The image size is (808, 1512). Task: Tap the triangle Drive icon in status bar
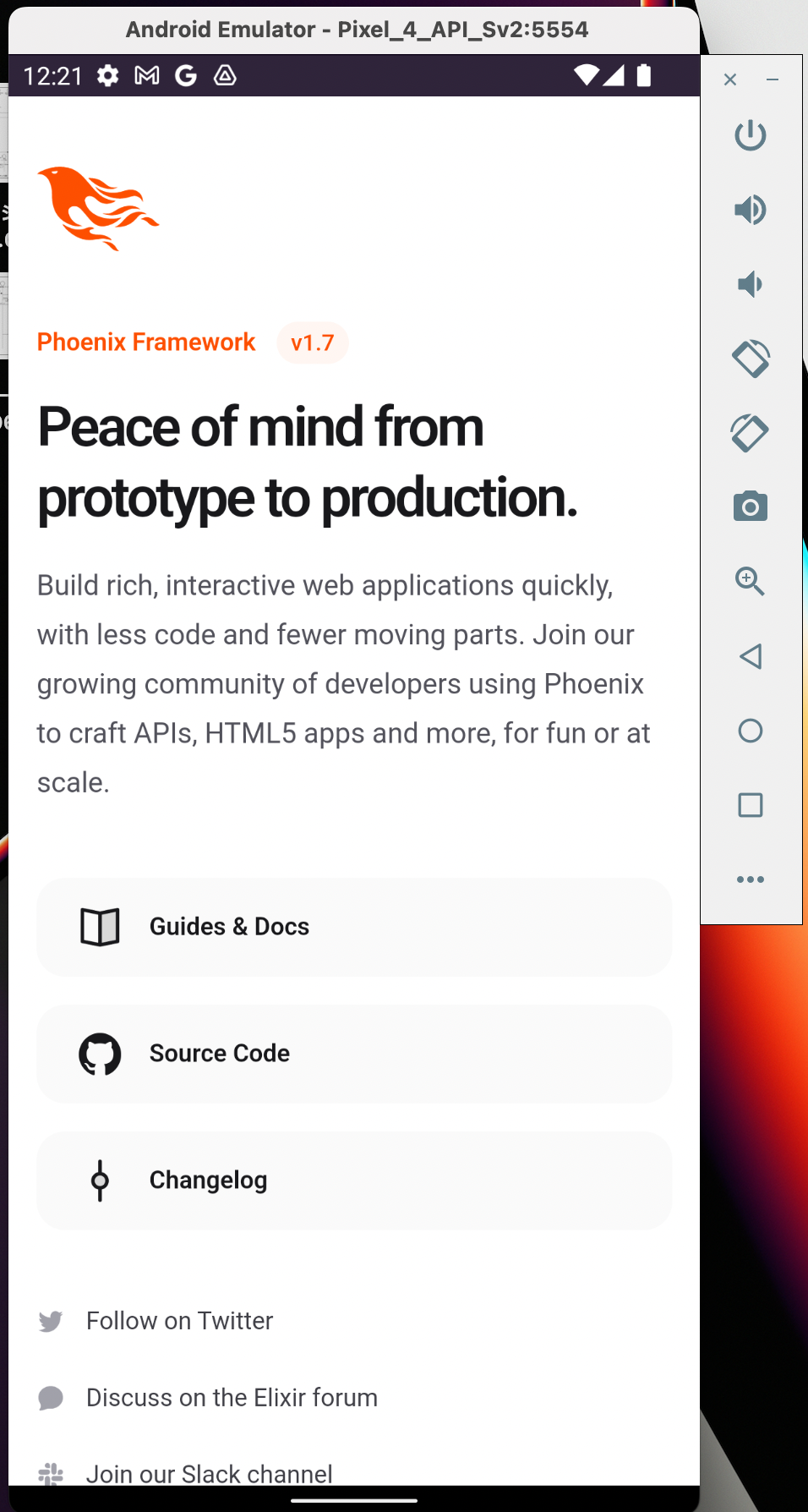pos(225,76)
